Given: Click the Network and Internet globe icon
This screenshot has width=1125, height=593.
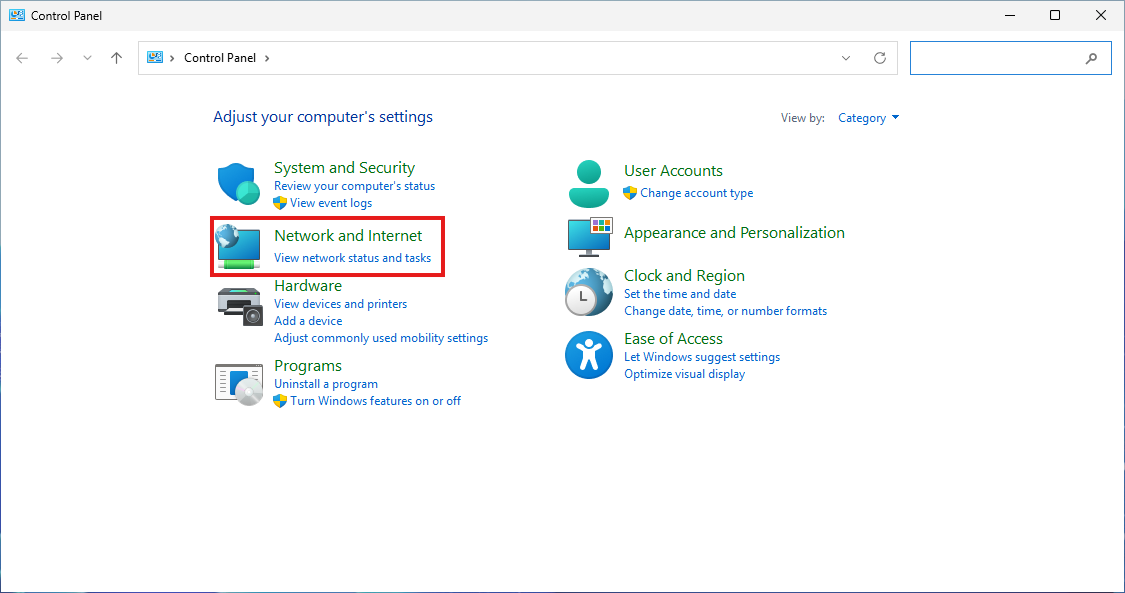Looking at the screenshot, I should tap(238, 246).
